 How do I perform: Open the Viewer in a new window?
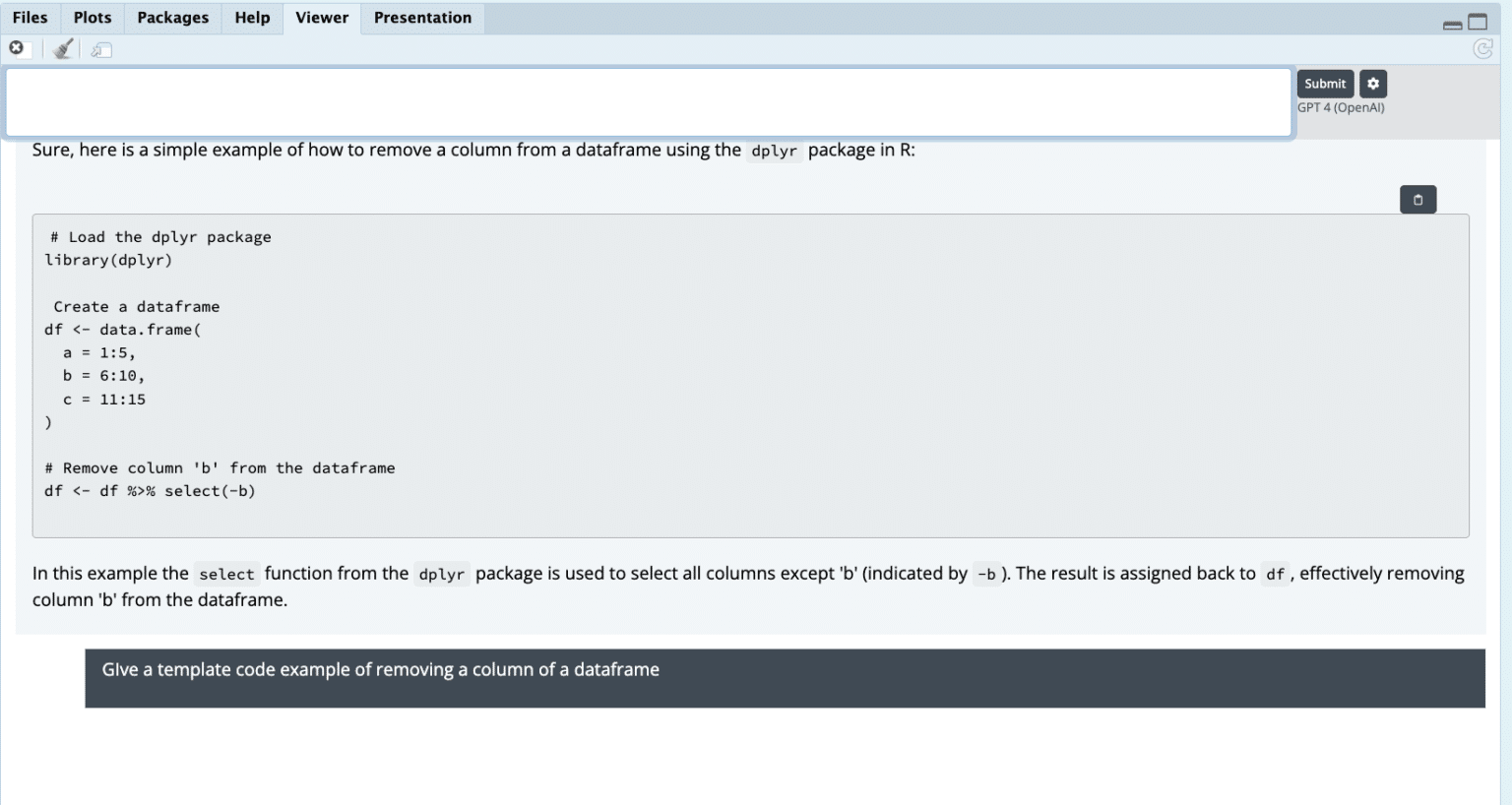coord(99,48)
